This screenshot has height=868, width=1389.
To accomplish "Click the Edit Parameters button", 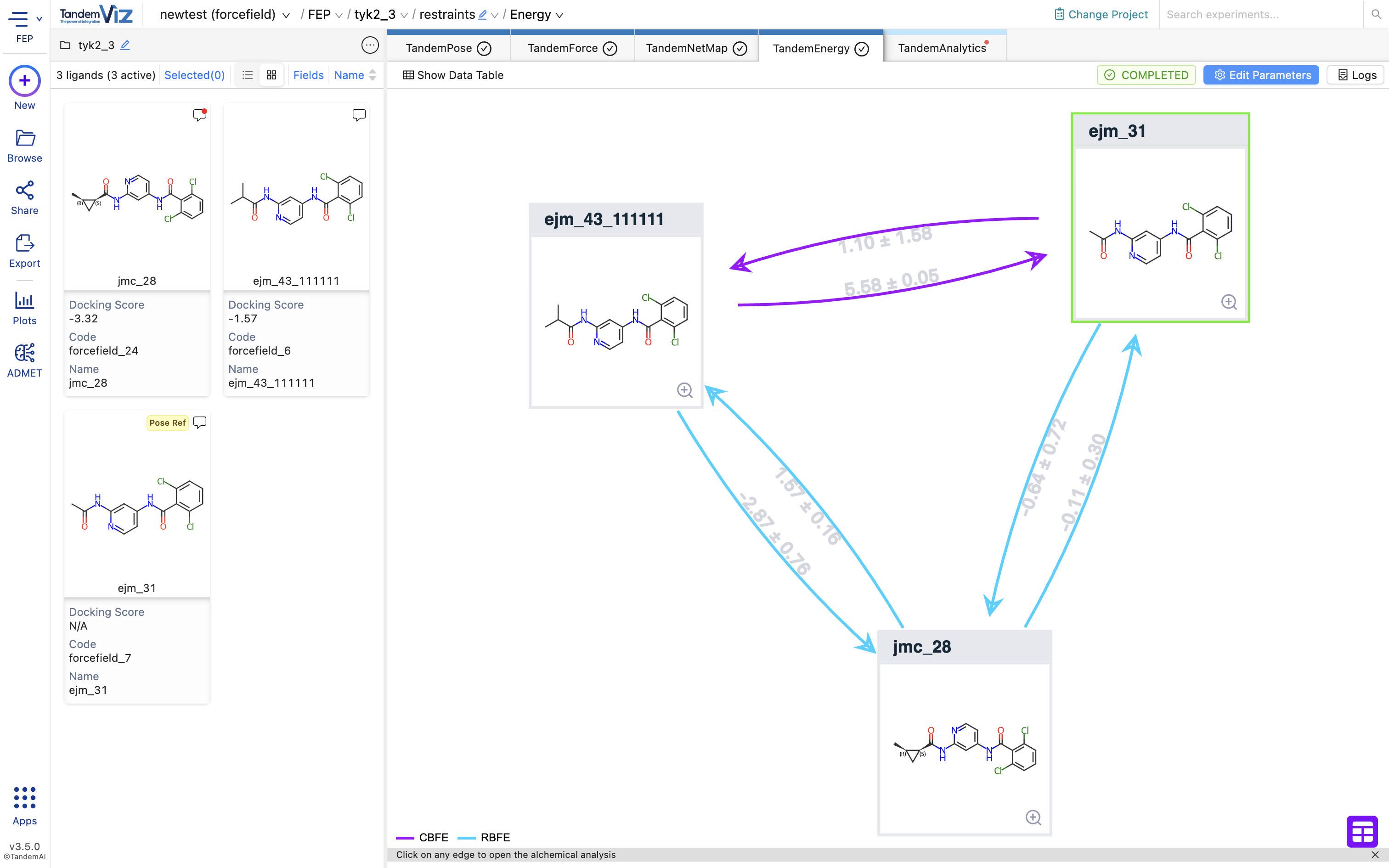I will [1260, 75].
